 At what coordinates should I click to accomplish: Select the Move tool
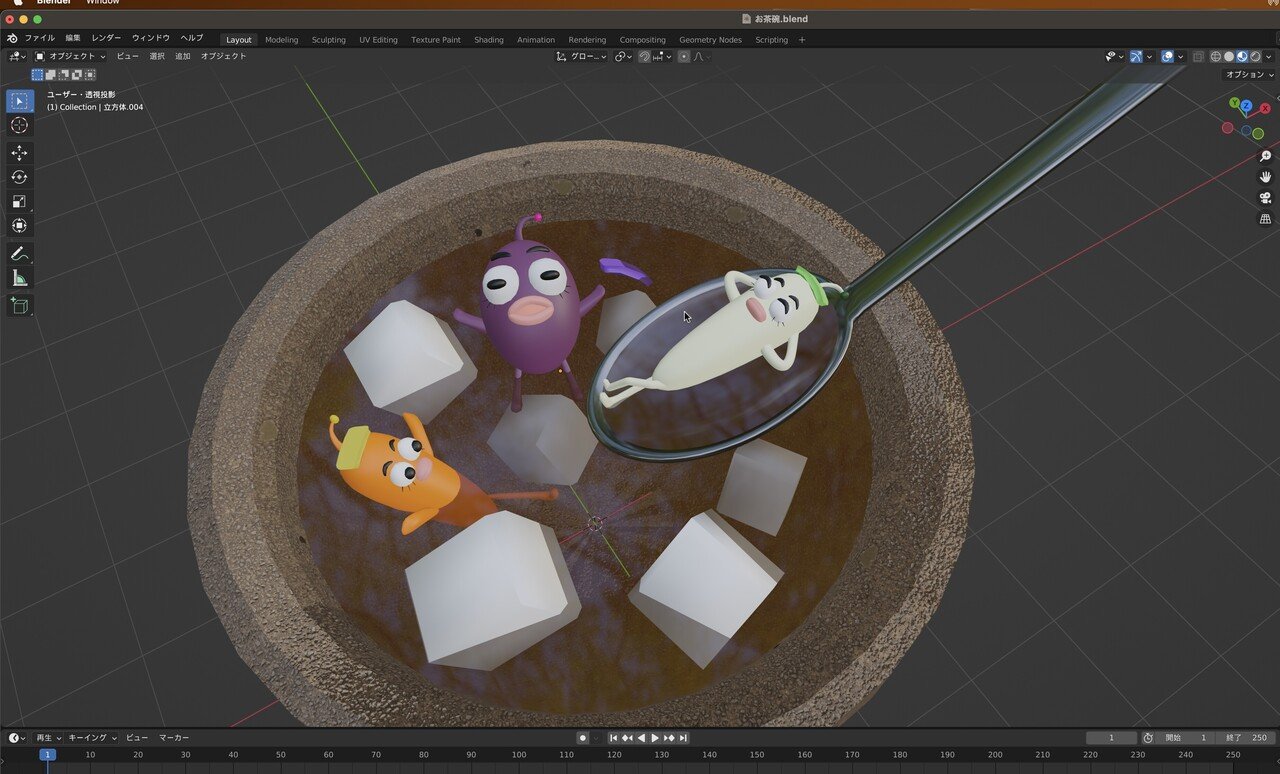pos(20,153)
